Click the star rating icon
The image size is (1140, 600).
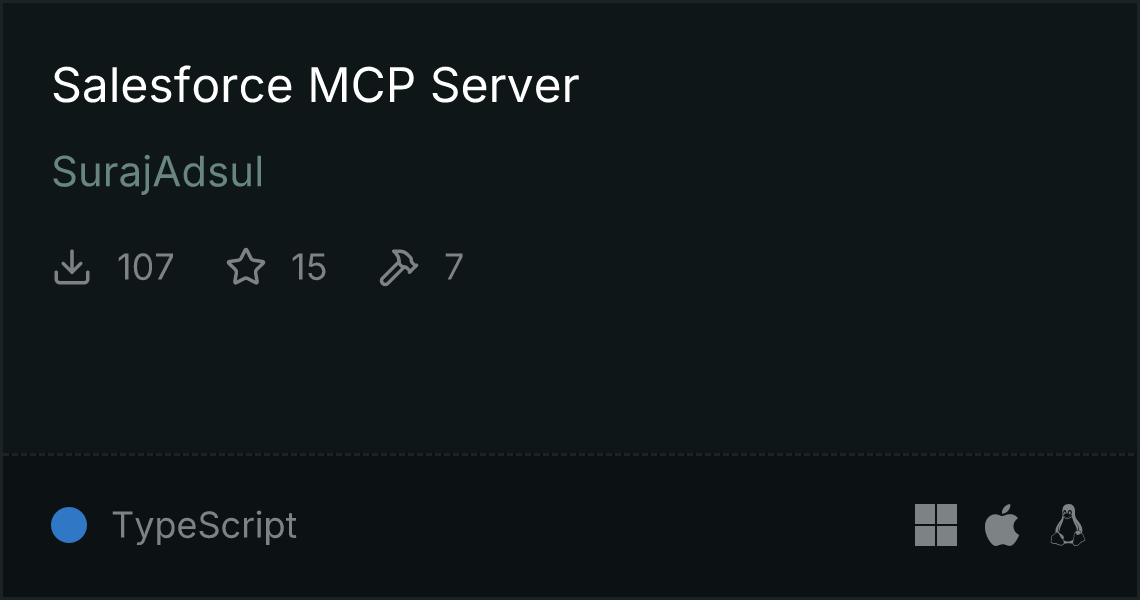click(246, 266)
